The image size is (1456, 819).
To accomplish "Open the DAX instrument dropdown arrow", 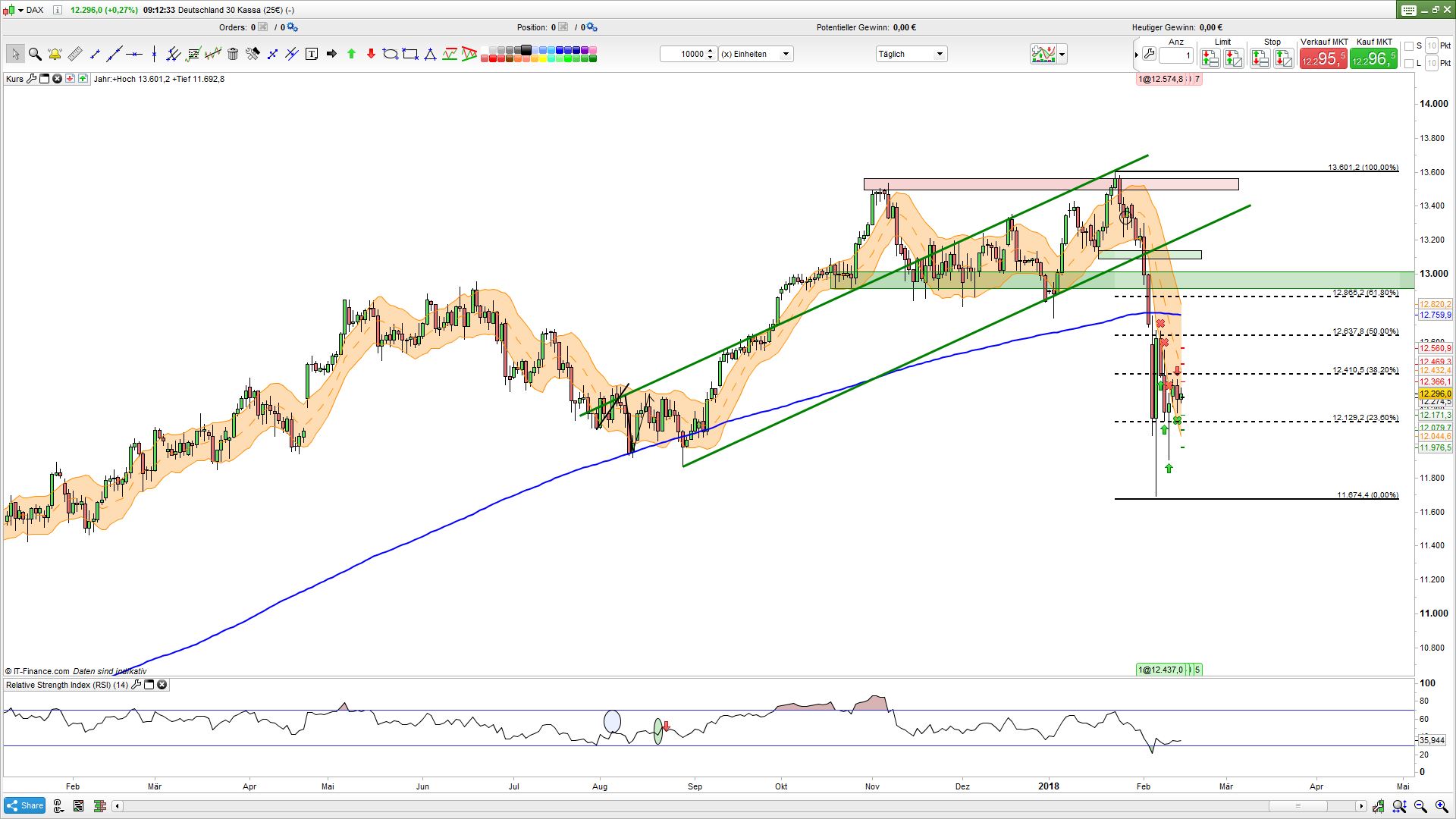I will pyautogui.click(x=20, y=10).
